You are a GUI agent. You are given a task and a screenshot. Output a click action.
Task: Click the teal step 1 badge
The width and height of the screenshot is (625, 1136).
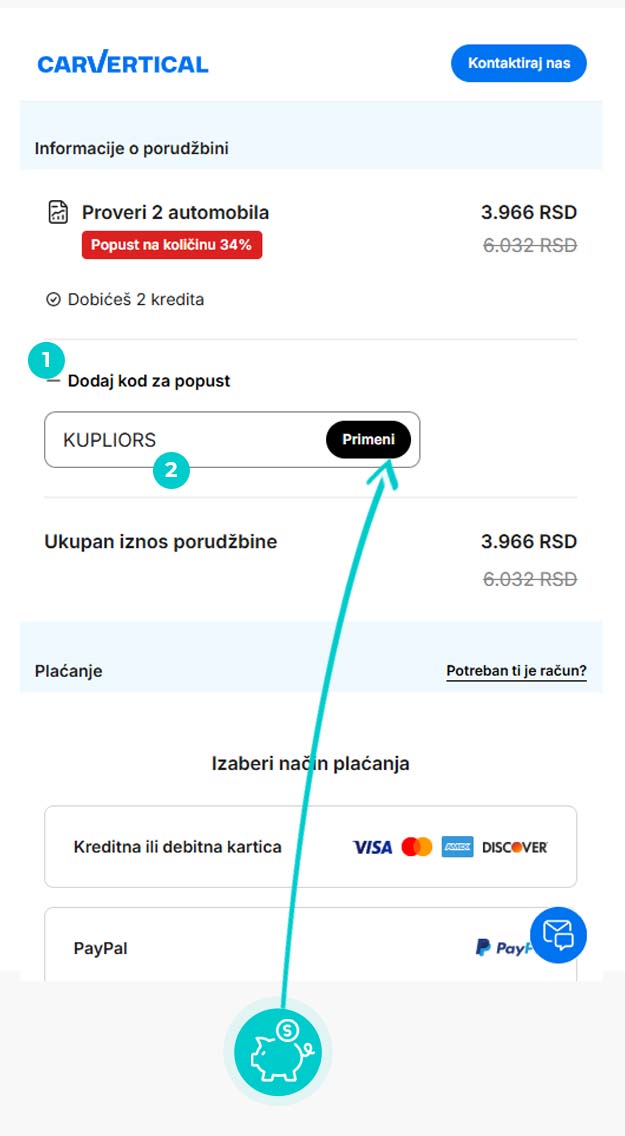[46, 359]
